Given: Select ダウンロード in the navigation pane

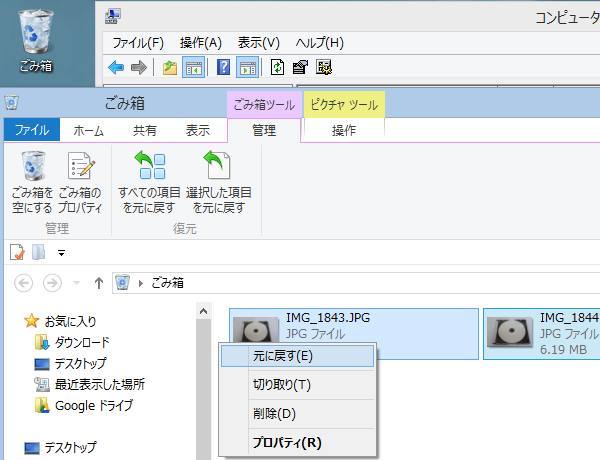Looking at the screenshot, I should 82,342.
